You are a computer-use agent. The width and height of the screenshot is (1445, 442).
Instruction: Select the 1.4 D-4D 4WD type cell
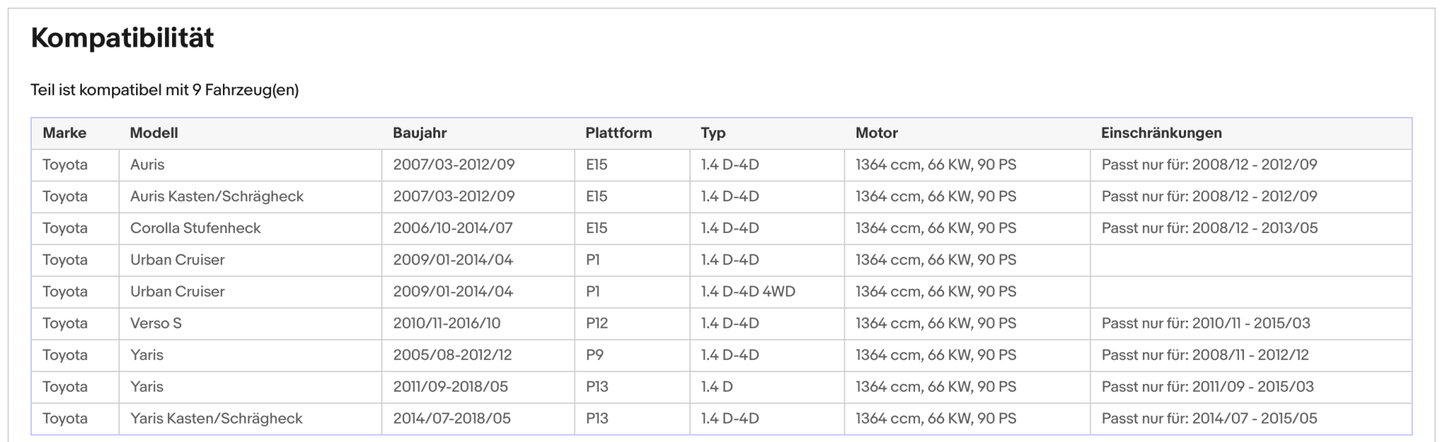tap(748, 291)
